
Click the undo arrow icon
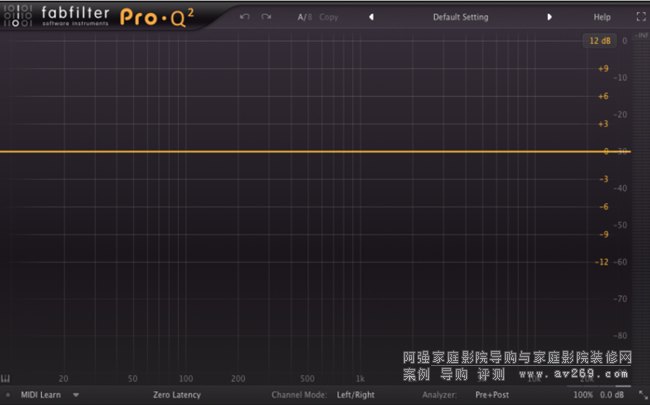click(x=244, y=17)
